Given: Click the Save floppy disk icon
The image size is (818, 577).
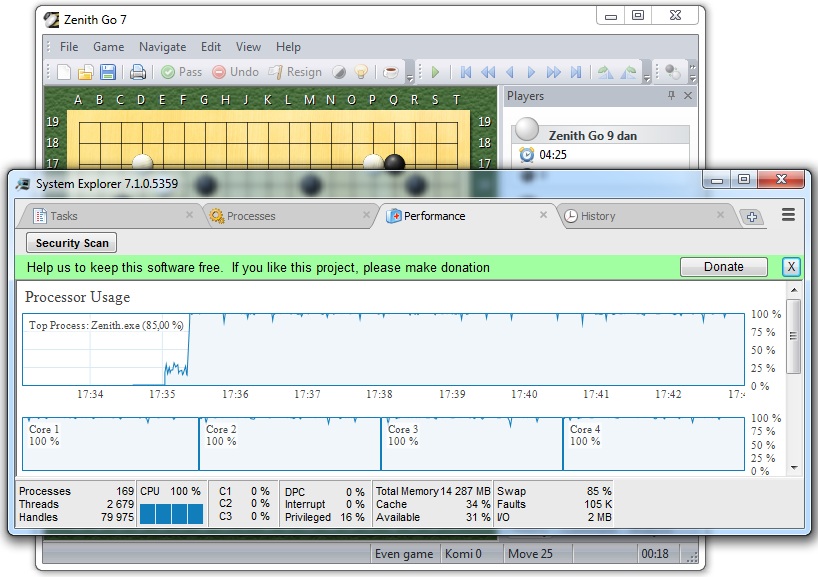Looking at the screenshot, I should coord(108,72).
